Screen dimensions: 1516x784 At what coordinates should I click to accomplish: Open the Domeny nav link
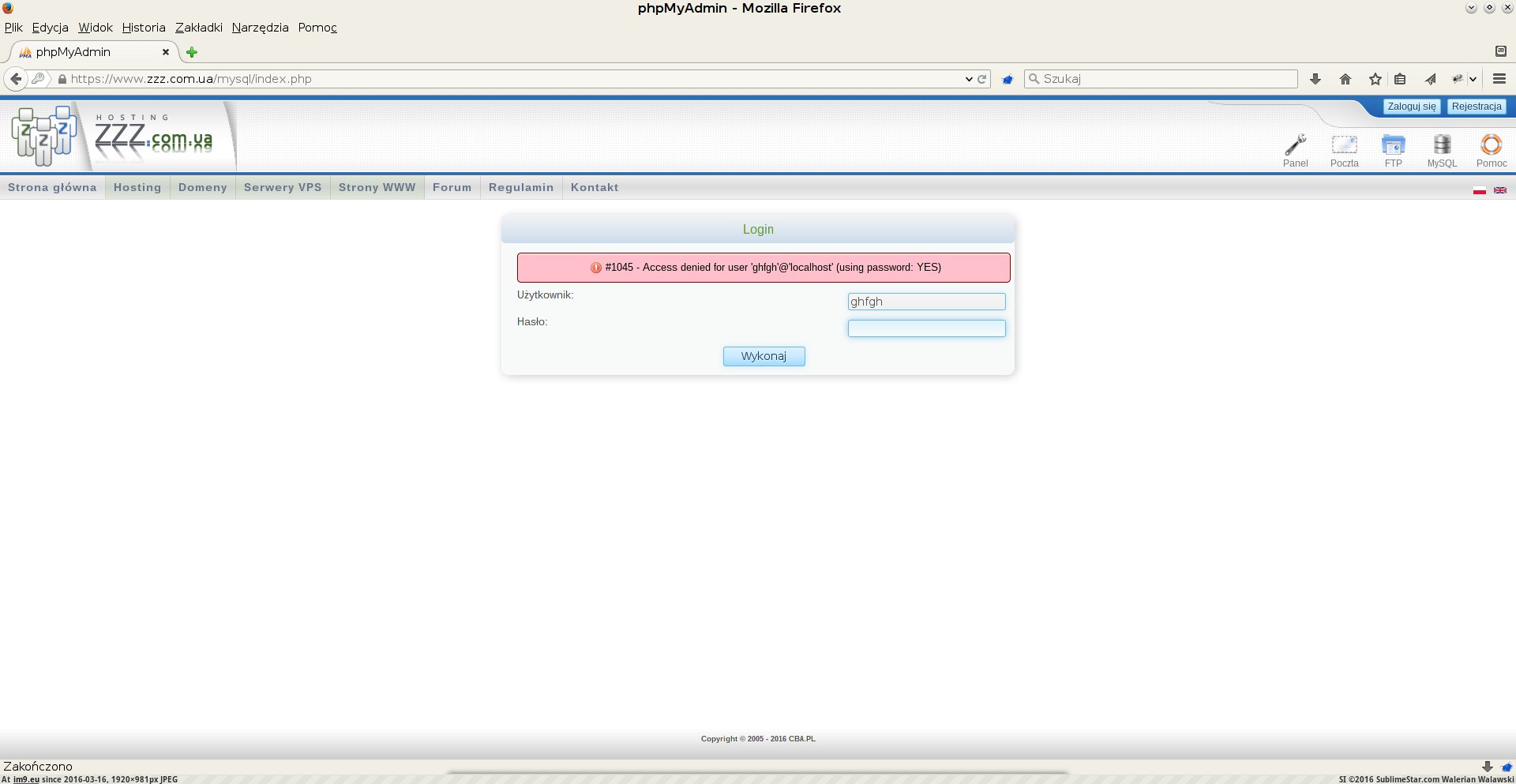point(203,187)
